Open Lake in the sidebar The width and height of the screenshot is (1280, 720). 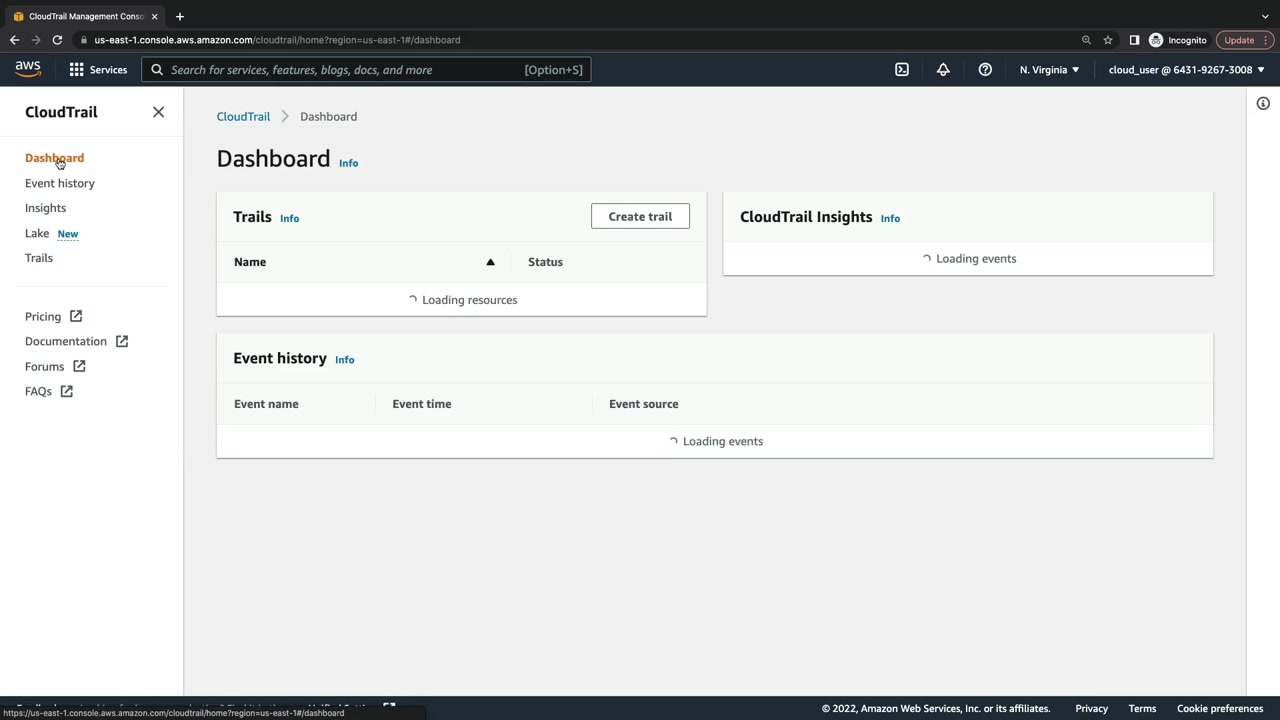37,233
